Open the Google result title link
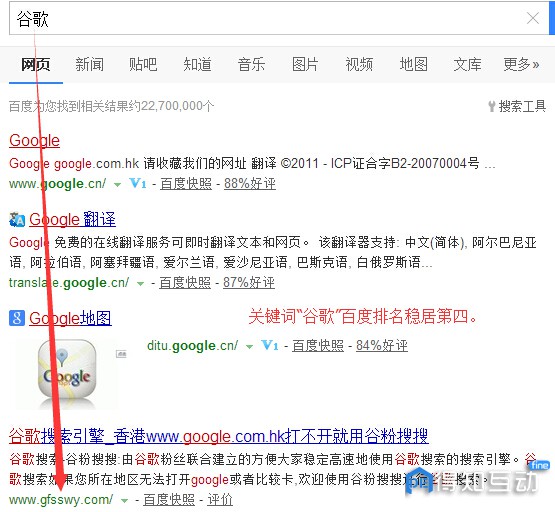The image size is (555, 512). pyautogui.click(x=34, y=141)
